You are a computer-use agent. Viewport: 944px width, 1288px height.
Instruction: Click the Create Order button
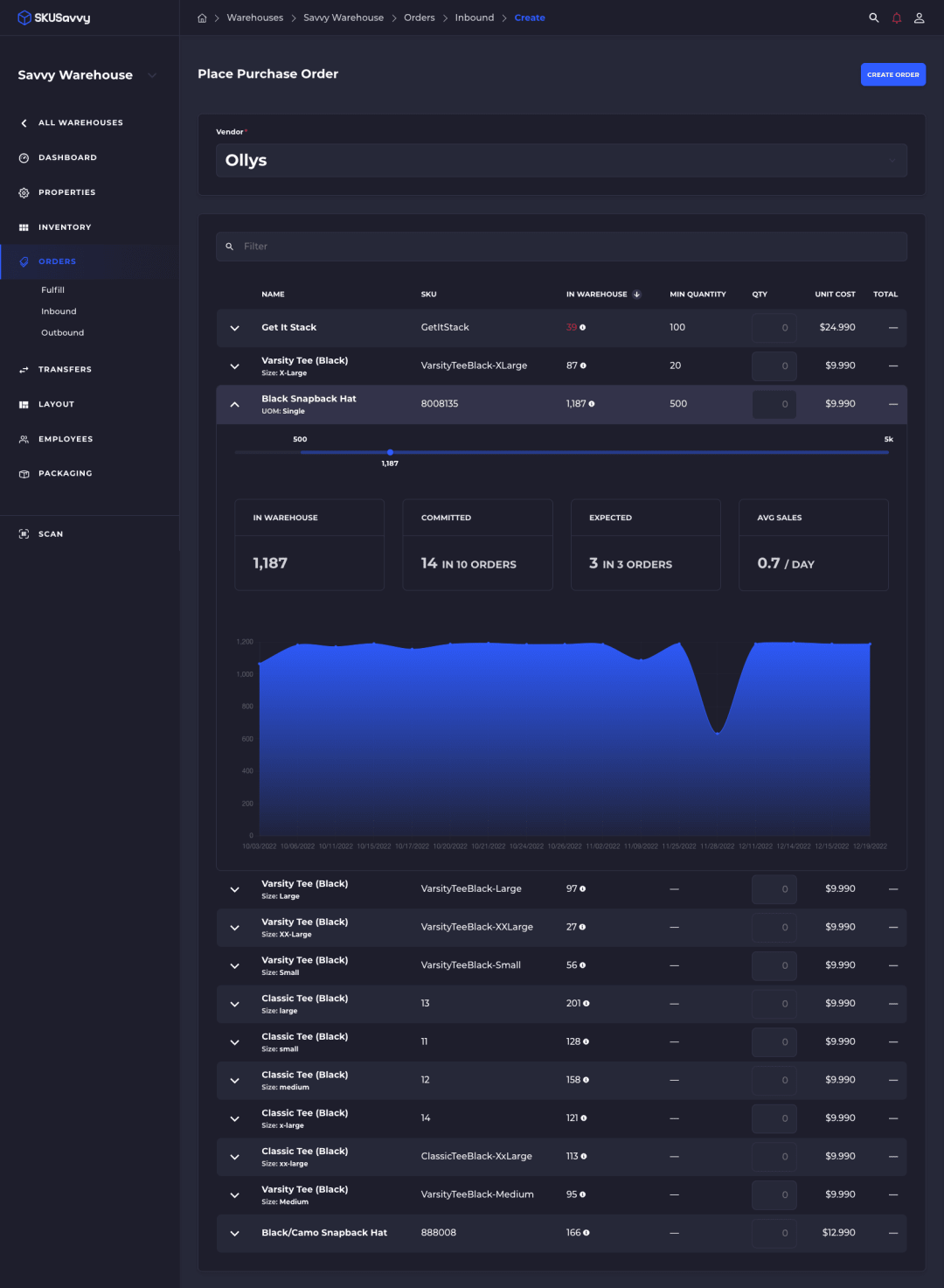tap(893, 75)
